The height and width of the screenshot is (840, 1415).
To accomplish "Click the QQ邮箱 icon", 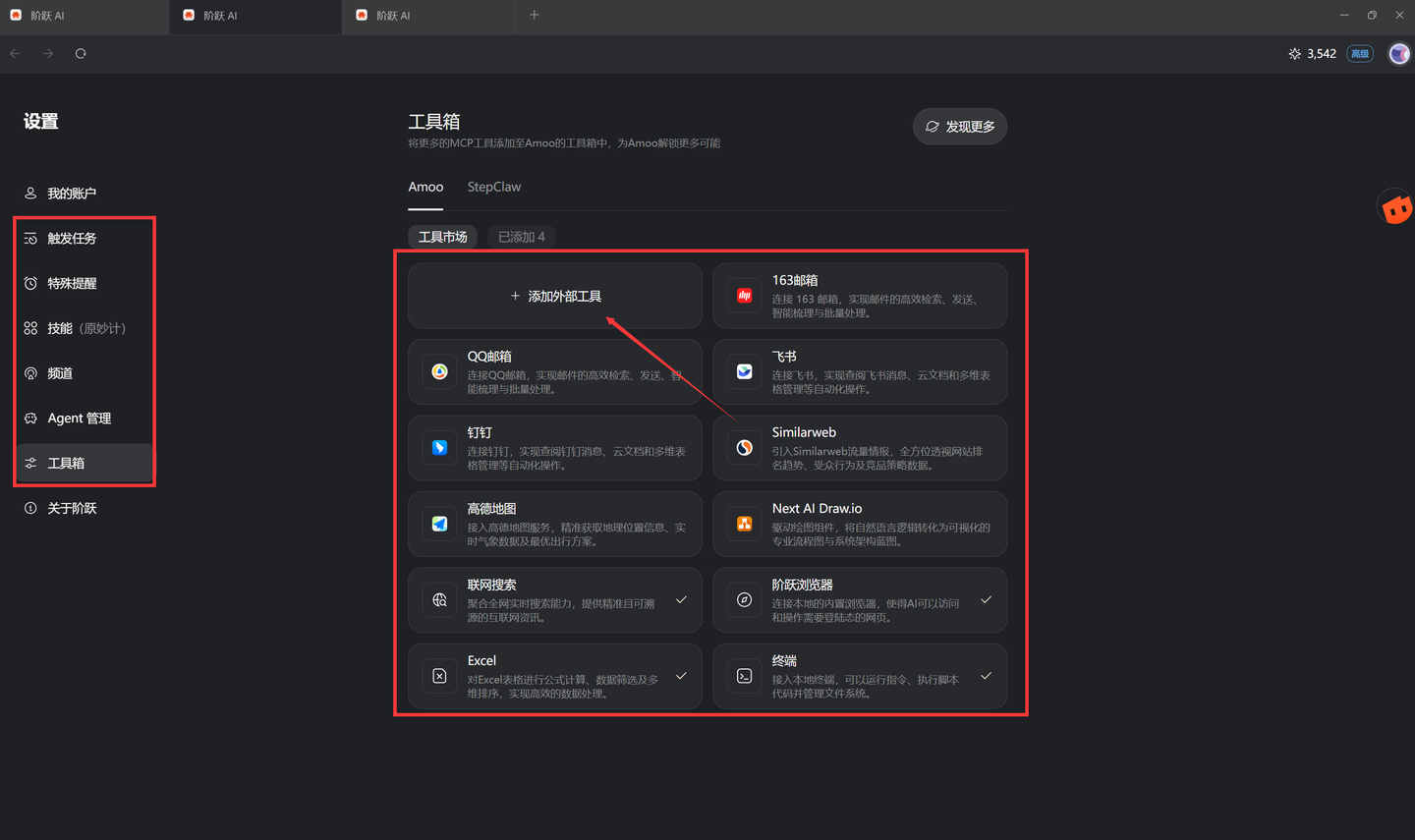I will [440, 371].
